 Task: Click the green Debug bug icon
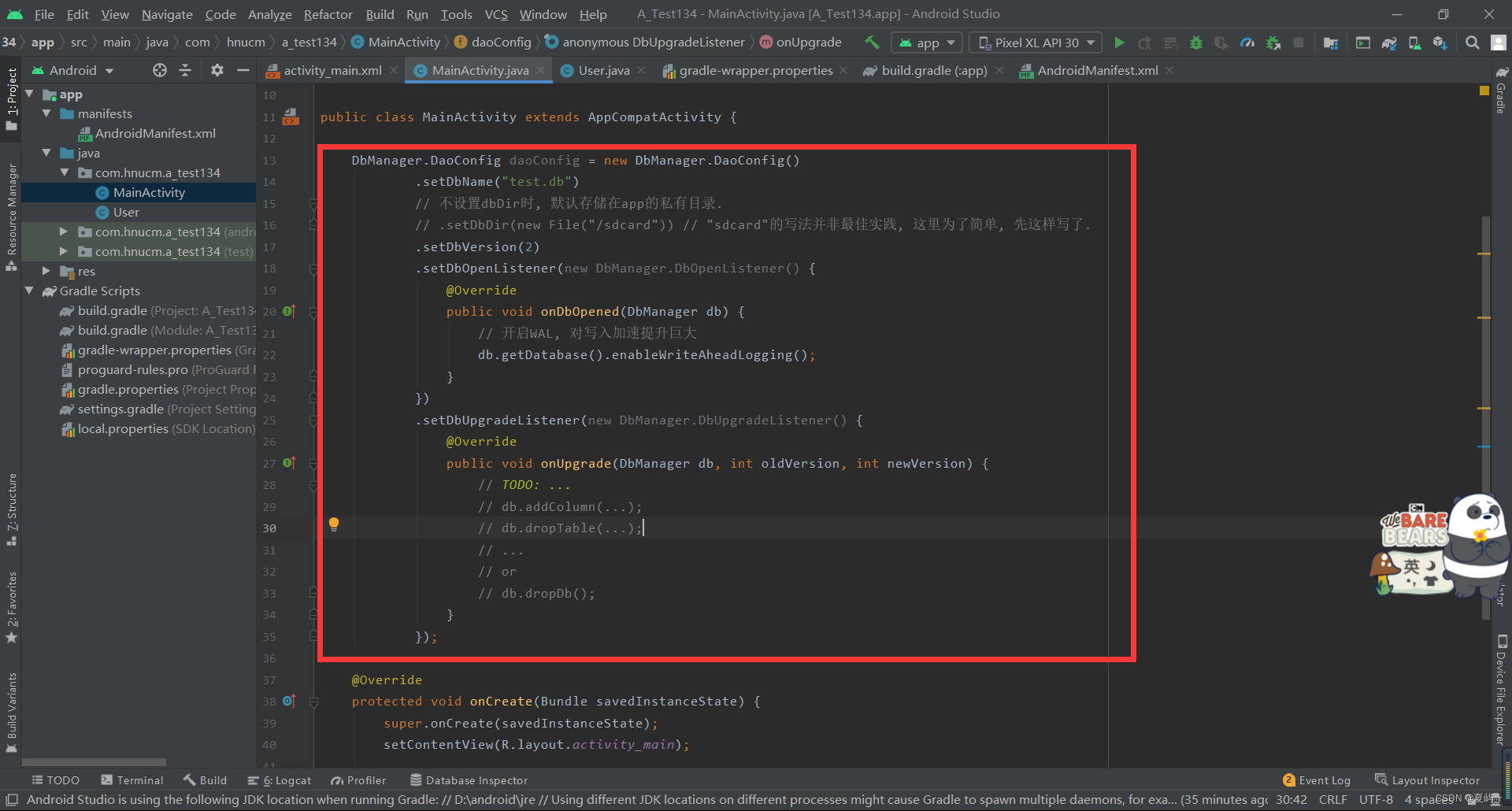pyautogui.click(x=1195, y=43)
